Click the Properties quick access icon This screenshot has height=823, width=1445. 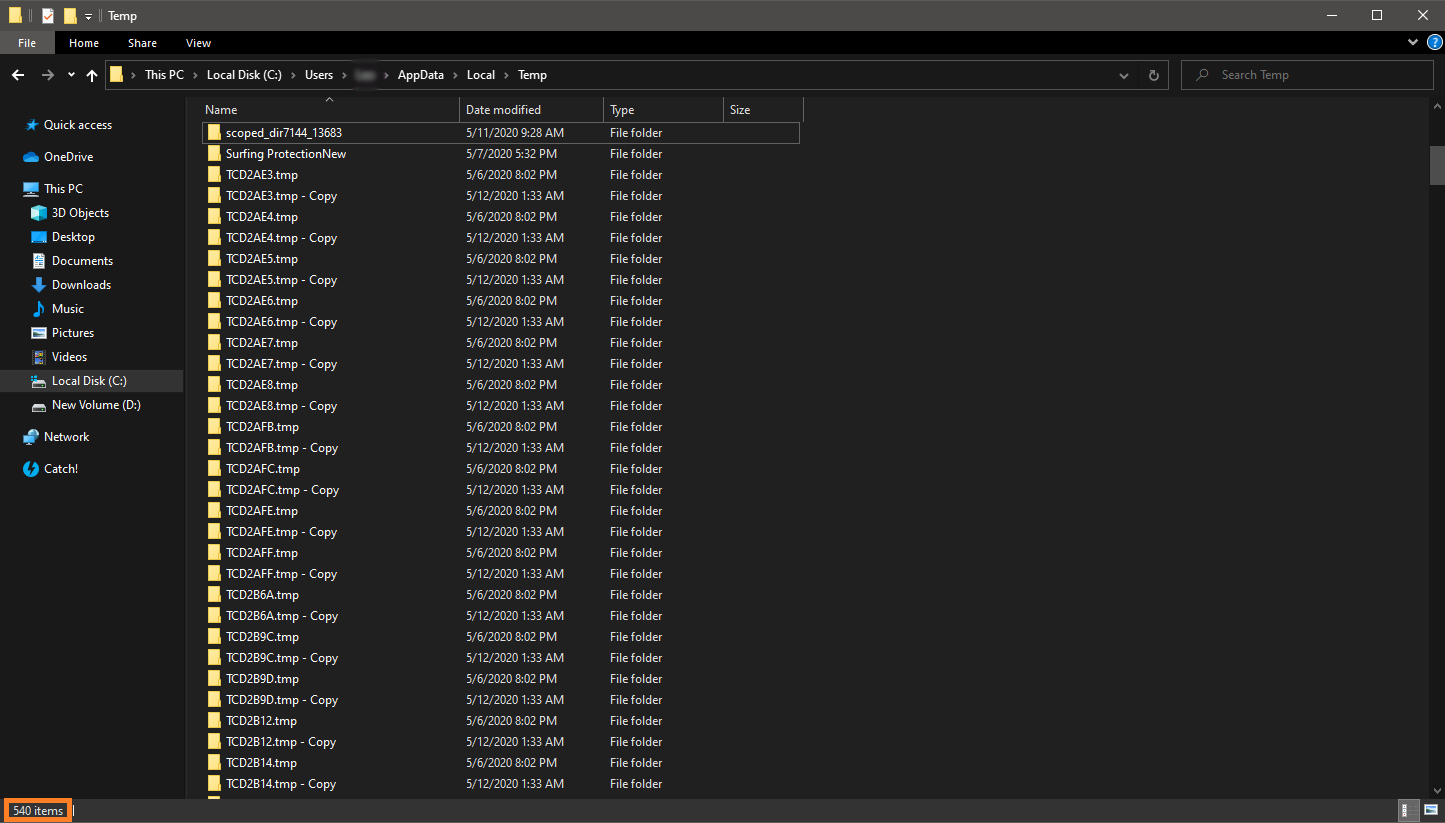(47, 15)
